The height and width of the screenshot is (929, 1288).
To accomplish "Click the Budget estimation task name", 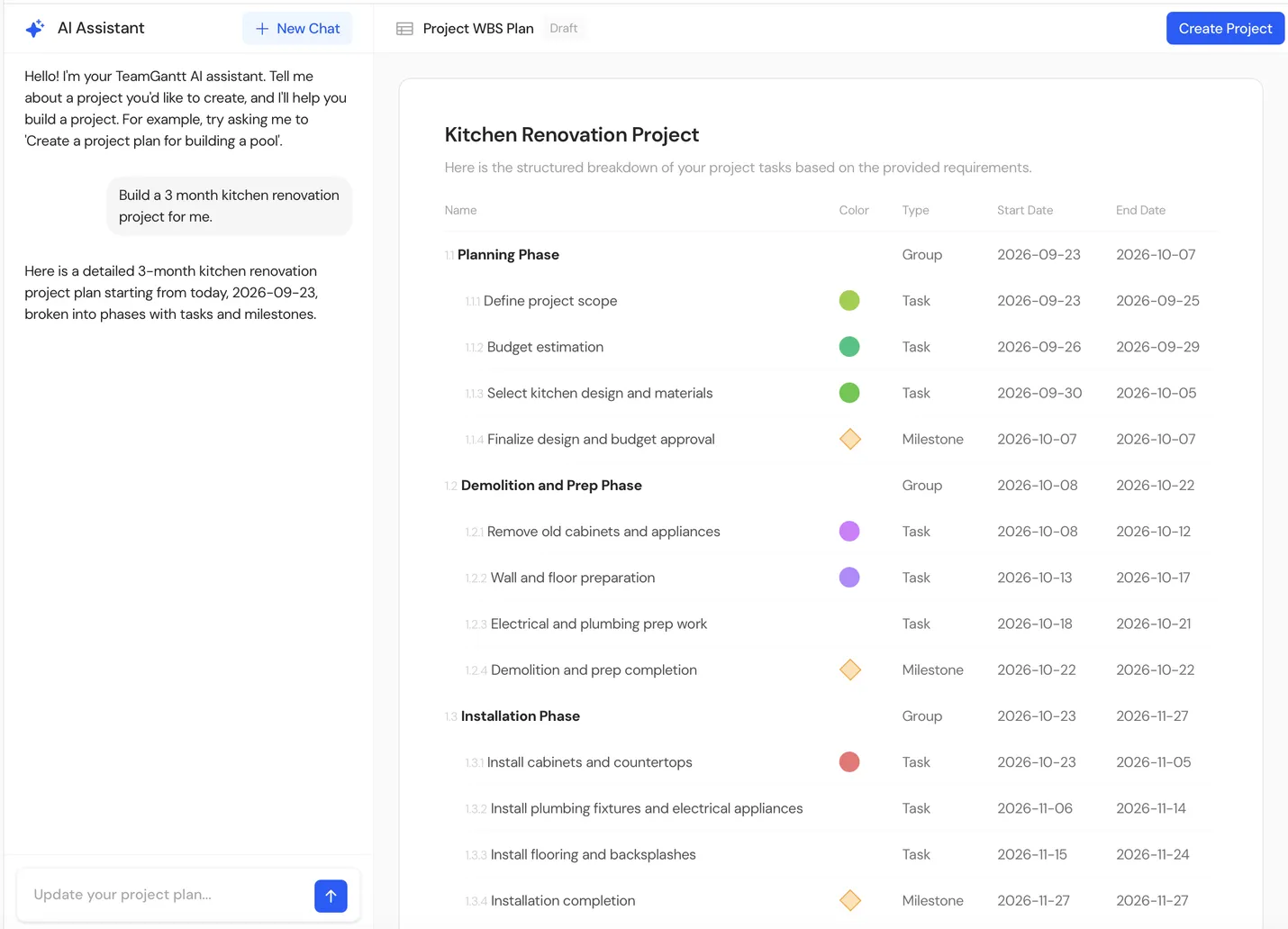I will [x=545, y=347].
